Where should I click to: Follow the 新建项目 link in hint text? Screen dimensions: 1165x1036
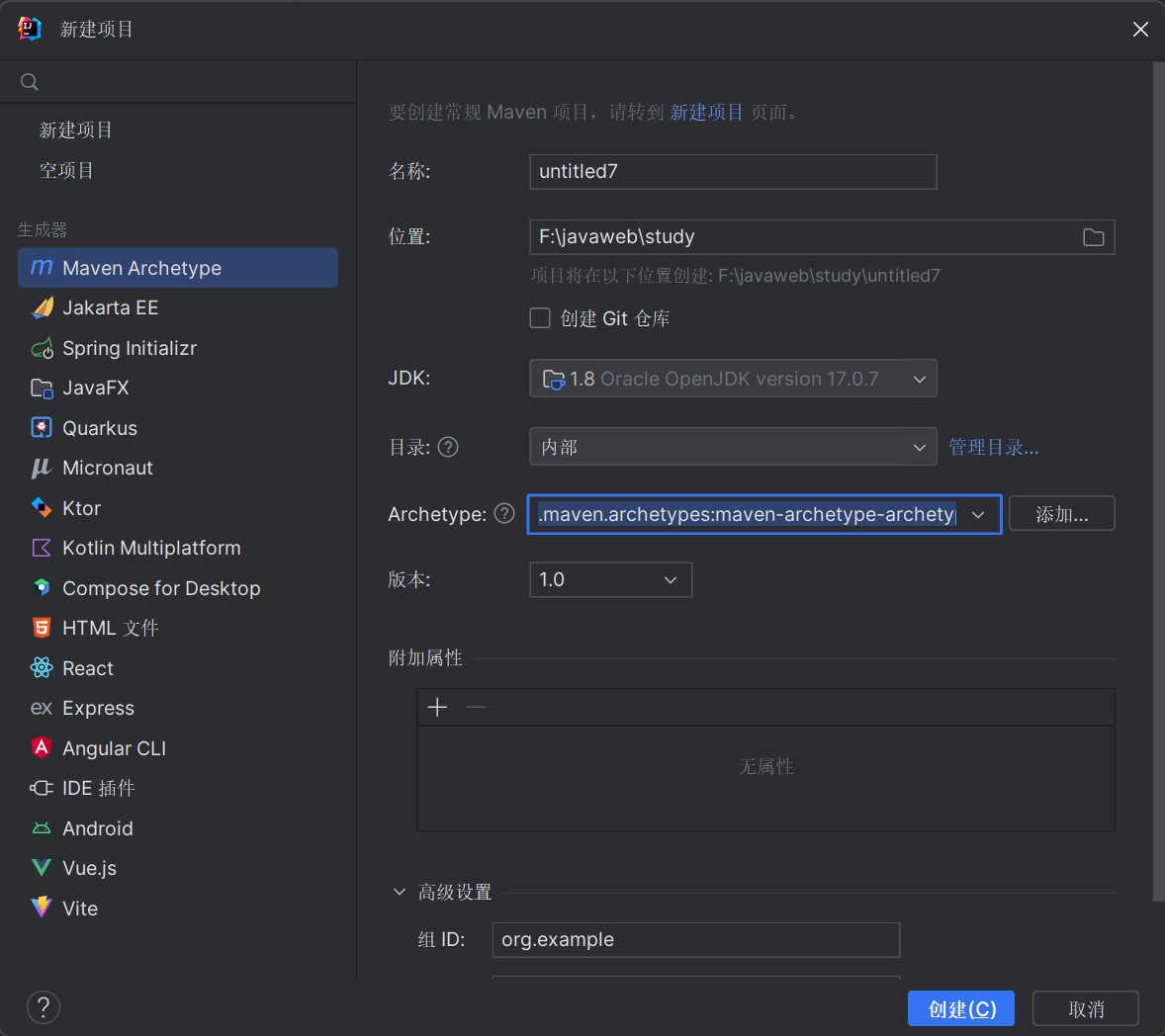[x=706, y=112]
